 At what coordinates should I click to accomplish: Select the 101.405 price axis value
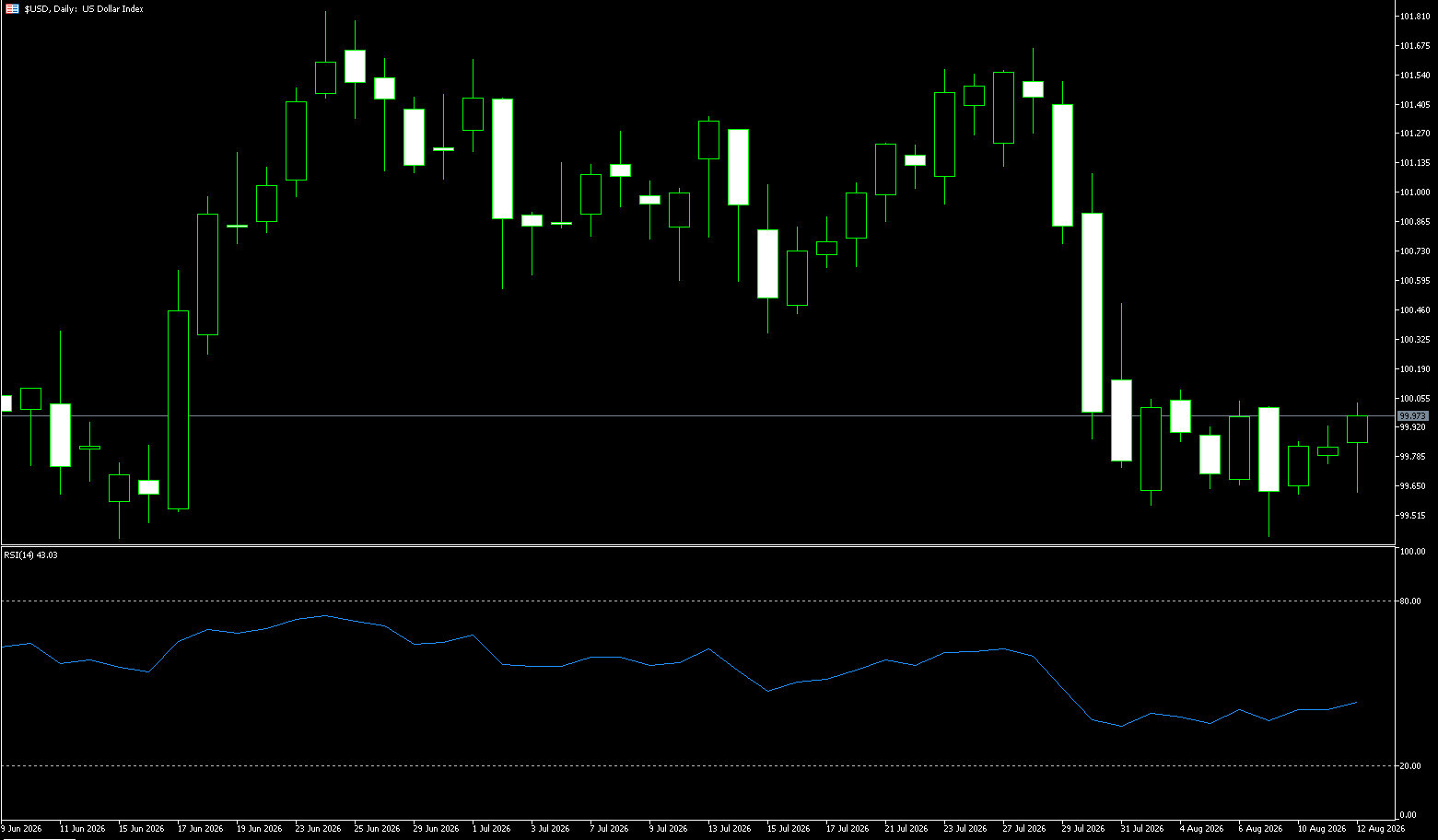point(1414,105)
